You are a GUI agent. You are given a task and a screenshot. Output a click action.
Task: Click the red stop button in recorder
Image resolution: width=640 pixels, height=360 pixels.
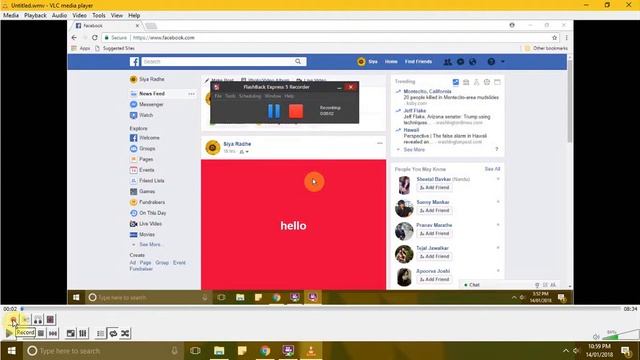tap(296, 111)
